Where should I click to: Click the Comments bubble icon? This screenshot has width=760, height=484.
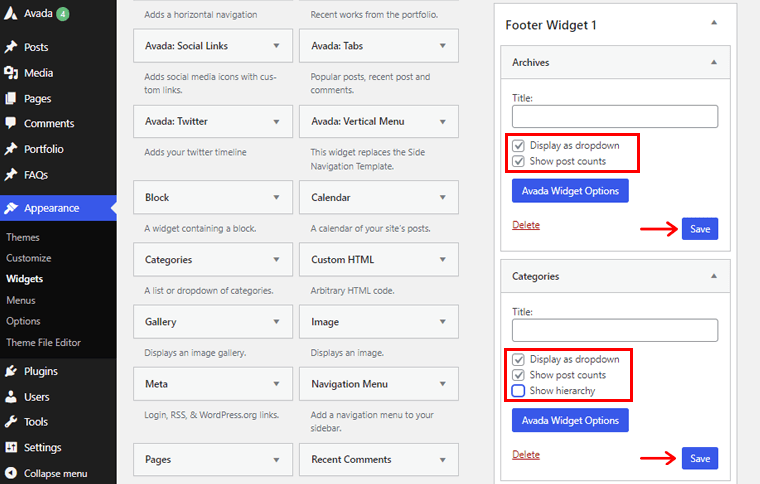[11, 123]
